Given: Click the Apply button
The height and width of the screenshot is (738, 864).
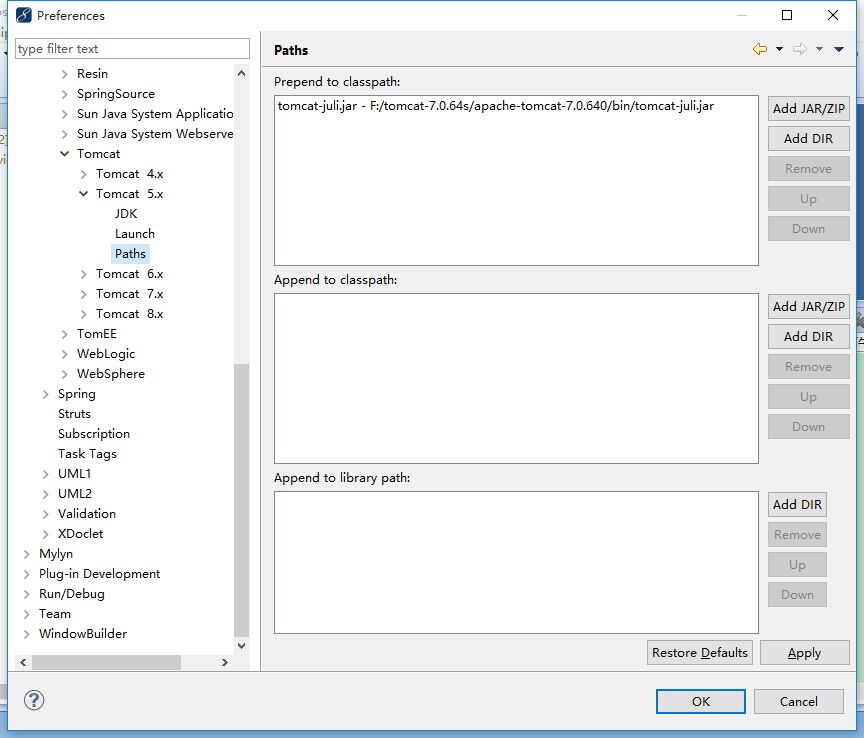Looking at the screenshot, I should (x=804, y=653).
